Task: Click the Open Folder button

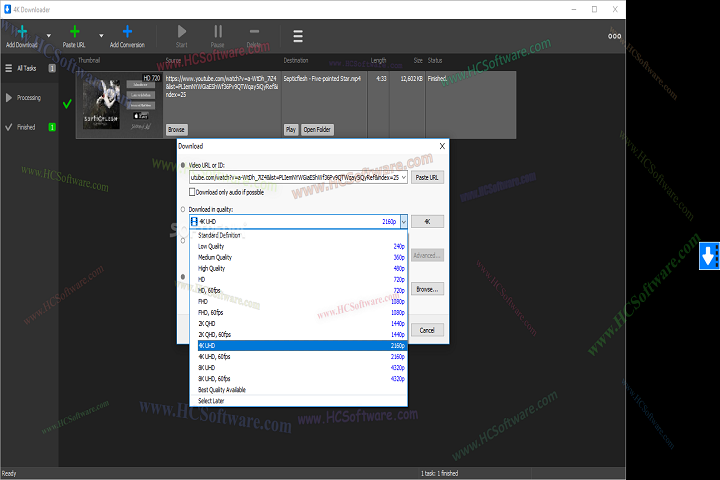Action: click(x=317, y=130)
